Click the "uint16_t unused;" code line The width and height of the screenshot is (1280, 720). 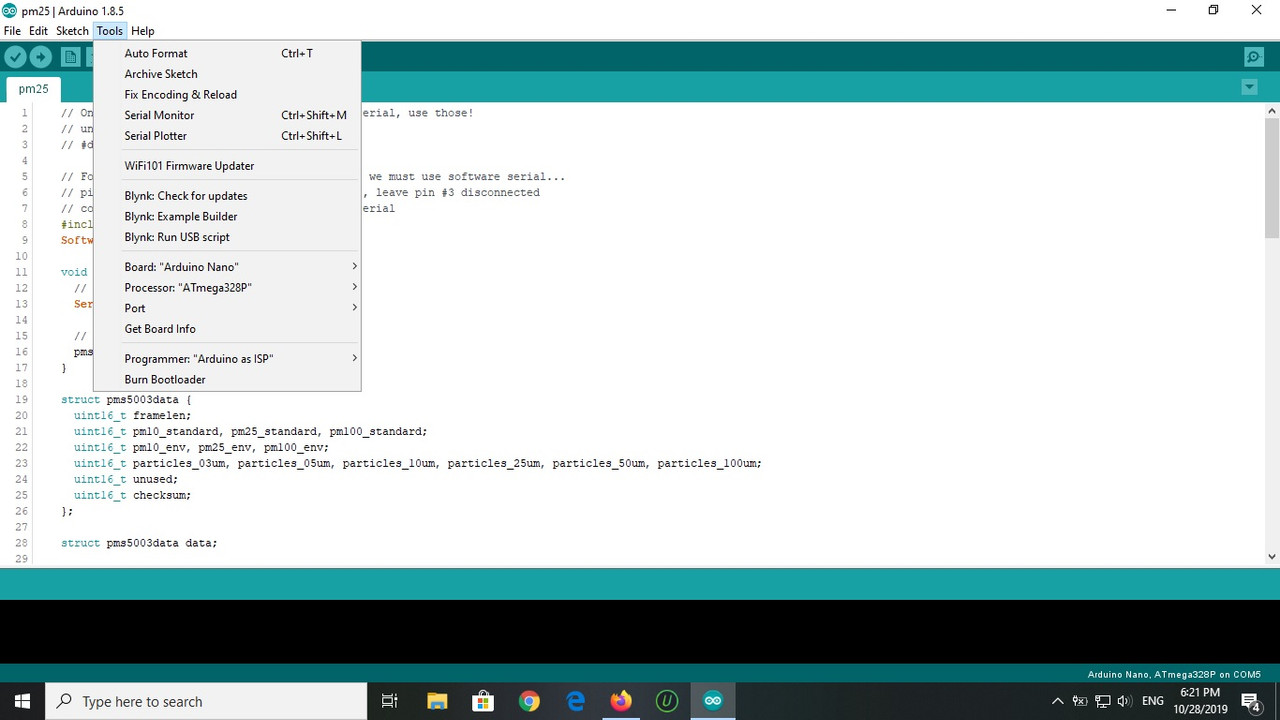click(126, 480)
